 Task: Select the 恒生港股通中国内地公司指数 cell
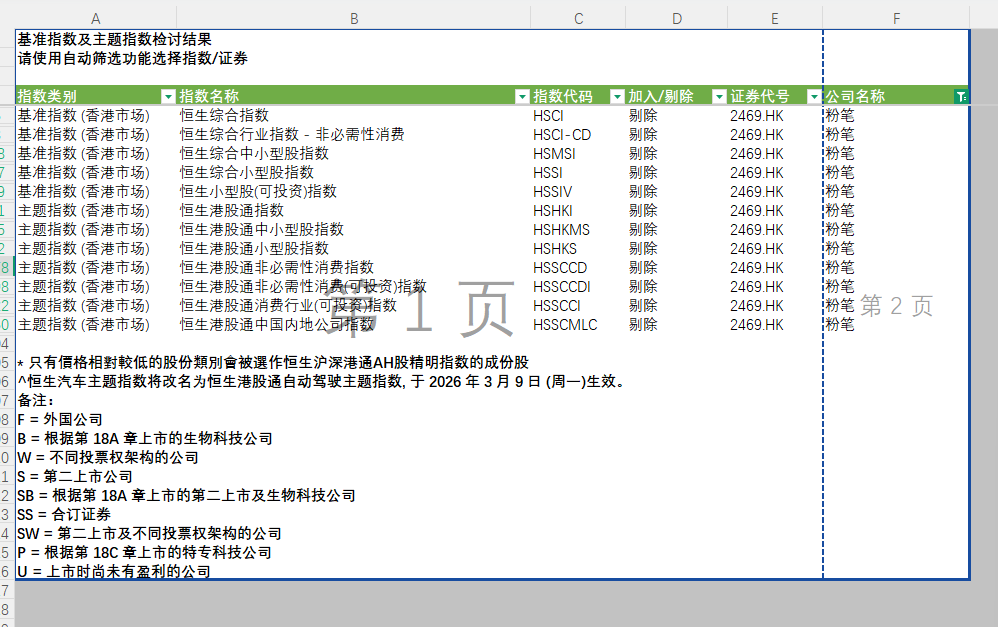pos(276,325)
